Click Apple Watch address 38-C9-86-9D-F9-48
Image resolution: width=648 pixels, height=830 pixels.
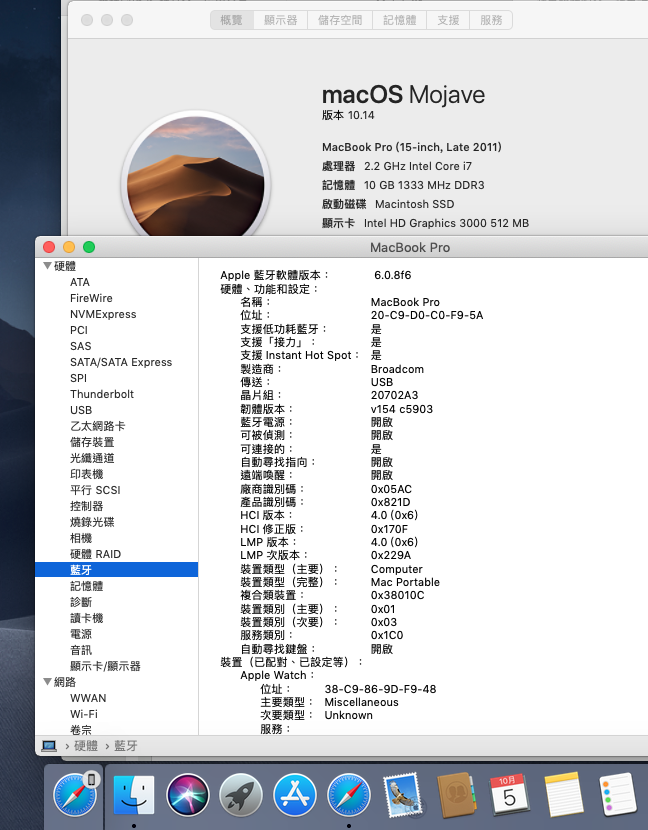[380, 689]
